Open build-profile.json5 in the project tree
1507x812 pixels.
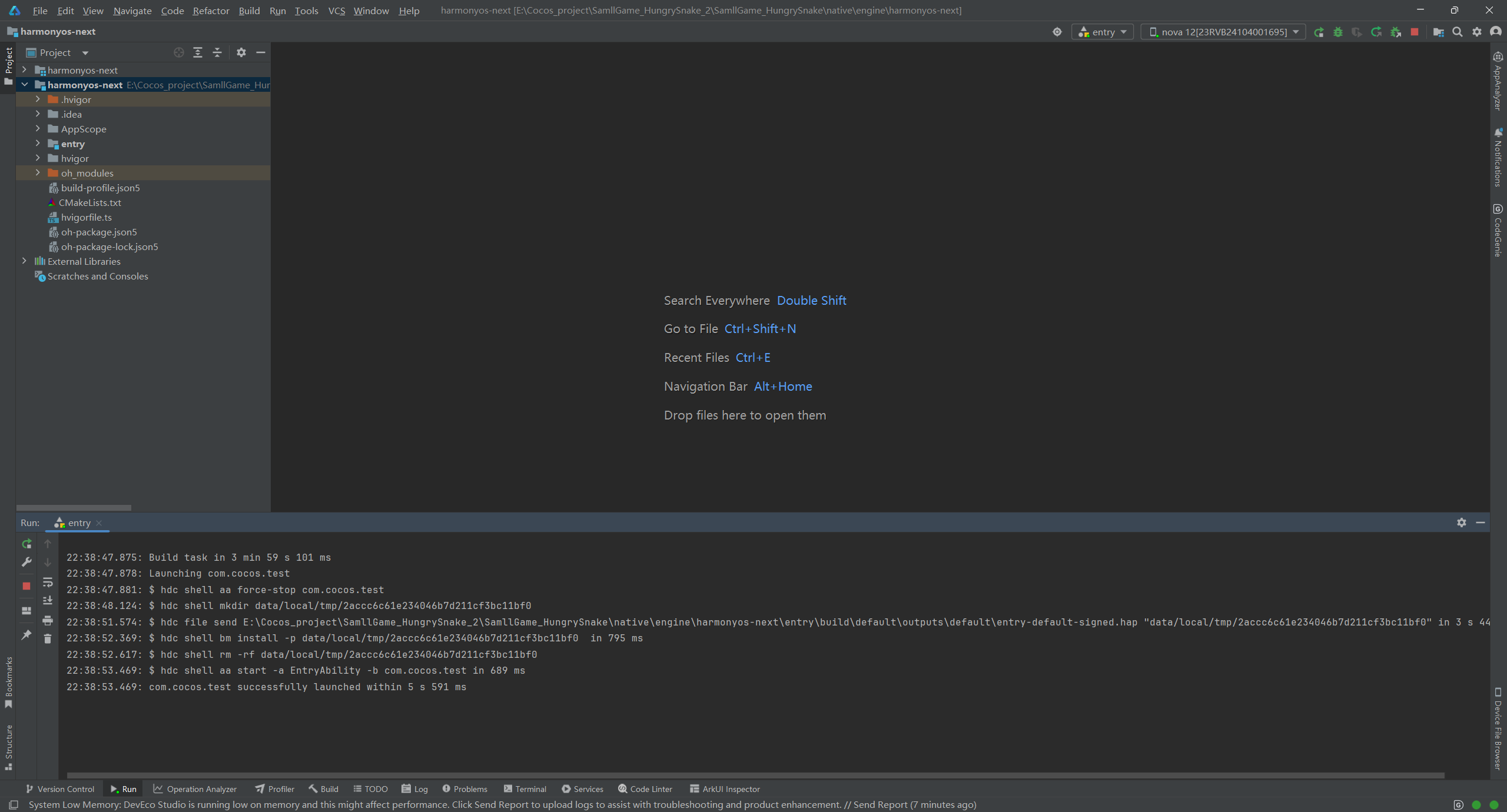pyautogui.click(x=100, y=188)
